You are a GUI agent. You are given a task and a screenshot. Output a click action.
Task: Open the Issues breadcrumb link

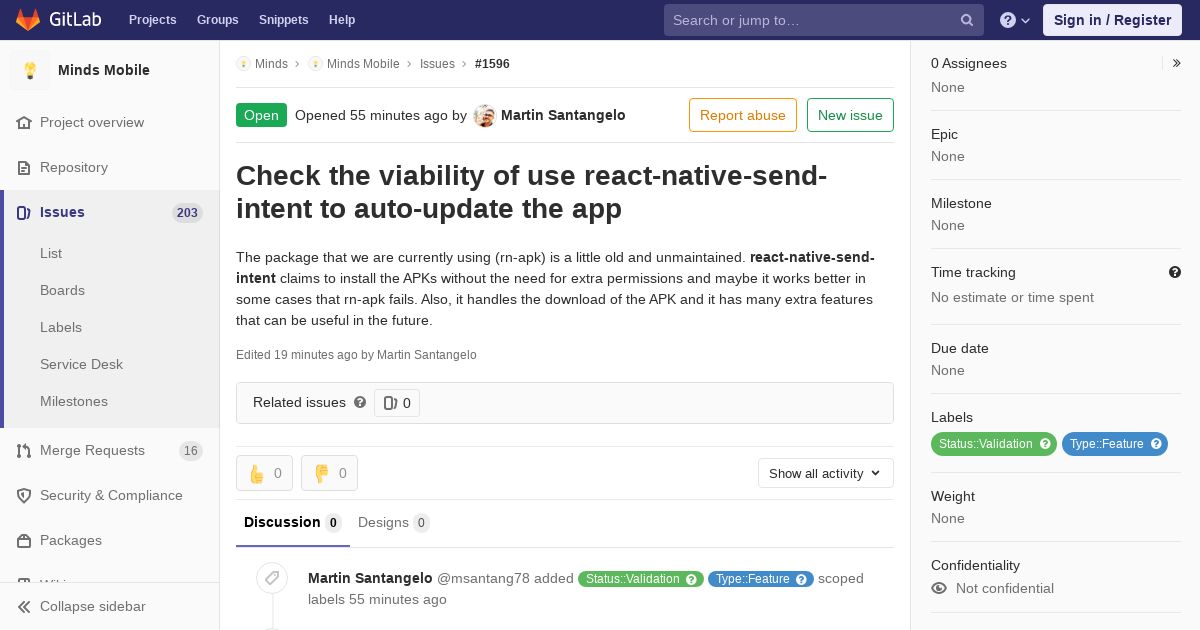point(437,64)
